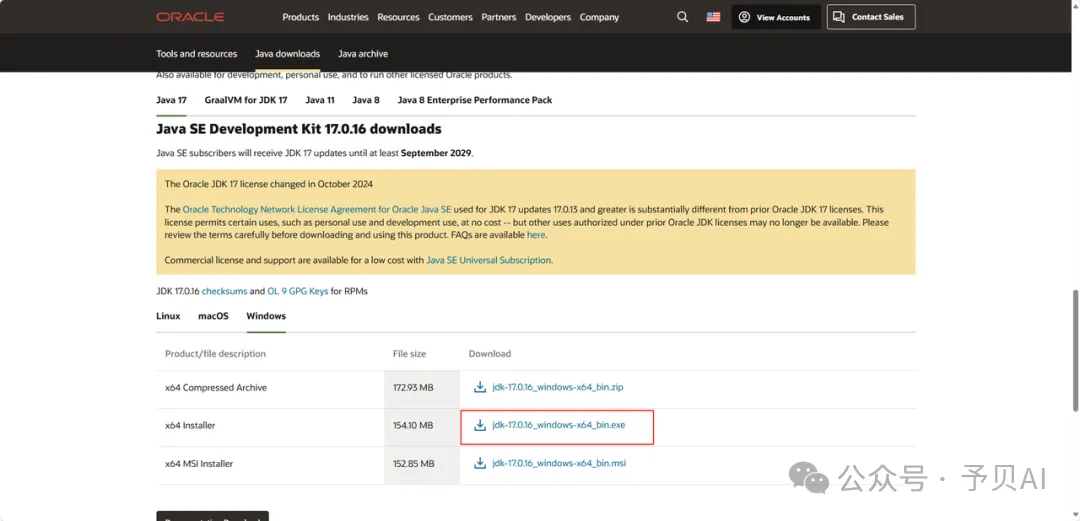Click the Download column header

[x=490, y=354]
